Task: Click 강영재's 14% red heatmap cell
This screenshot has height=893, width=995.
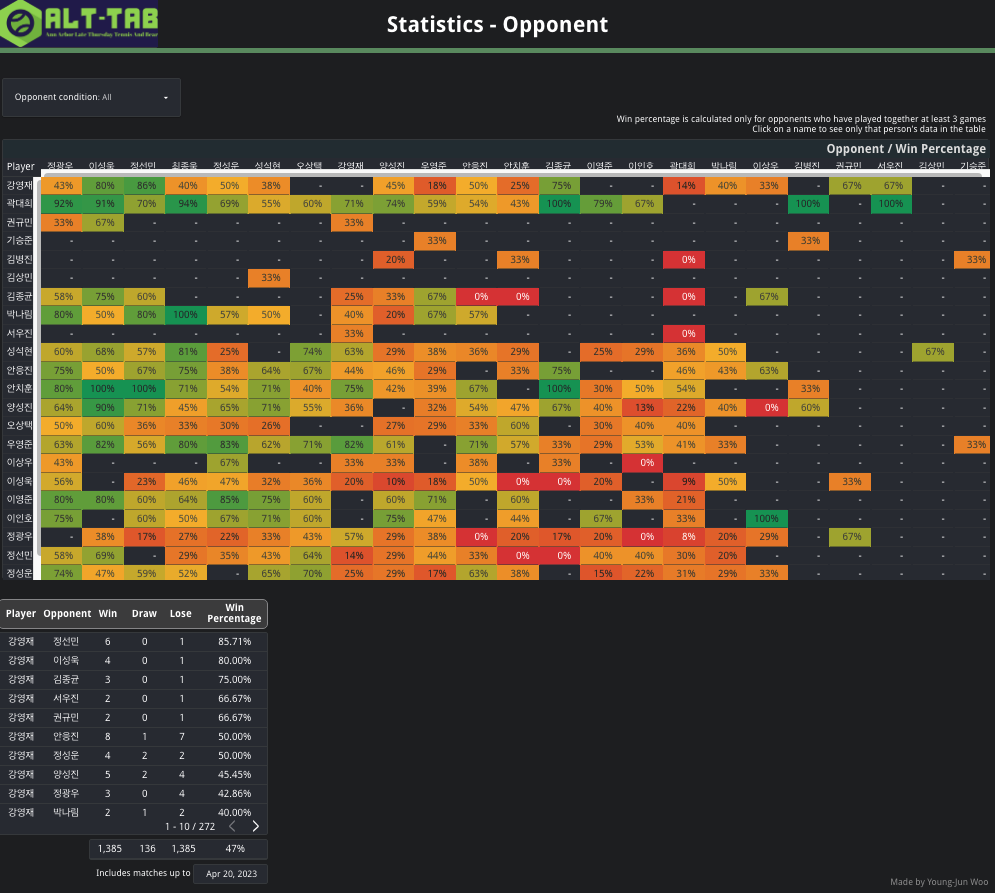Action: (685, 185)
